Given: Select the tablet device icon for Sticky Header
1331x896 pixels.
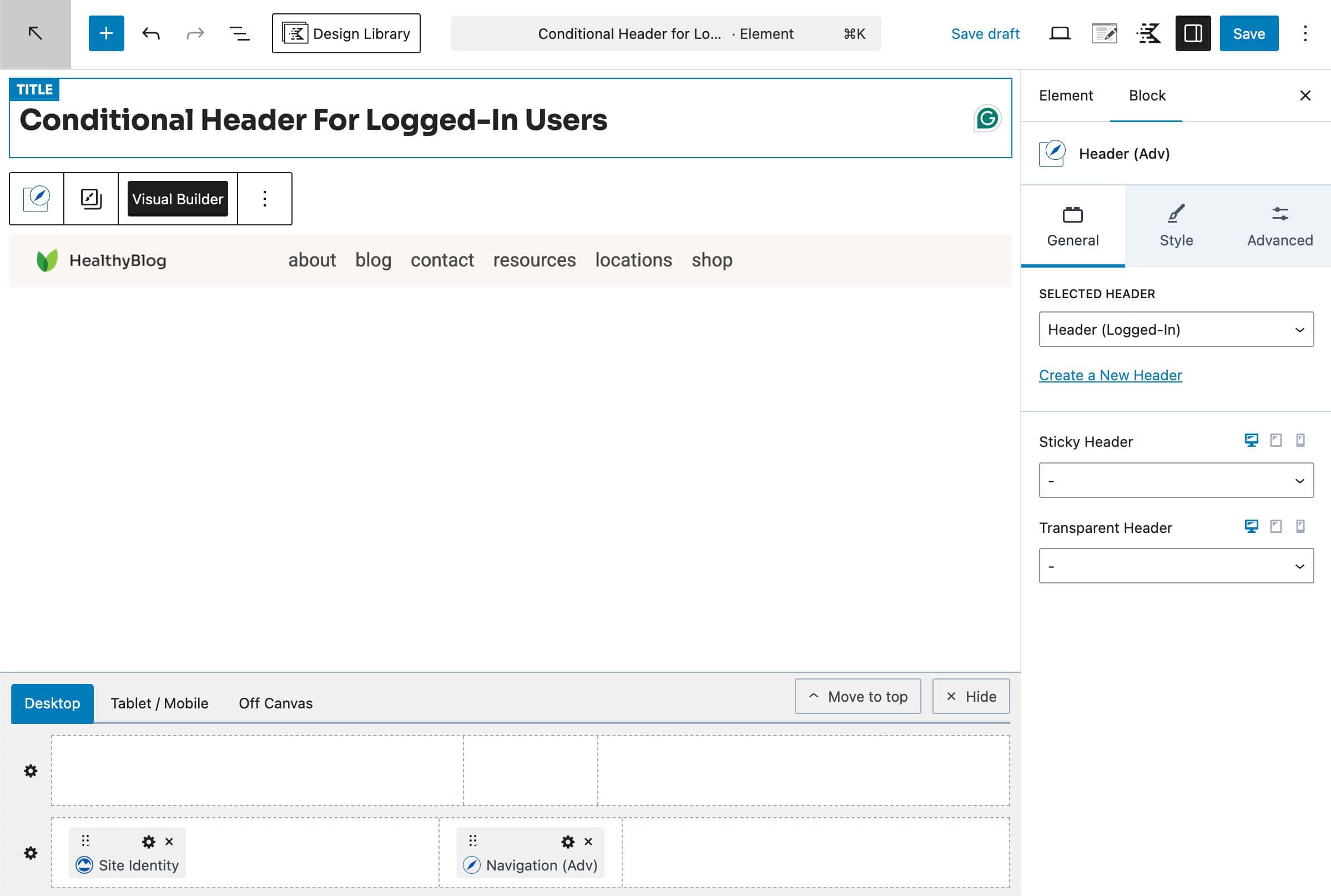Looking at the screenshot, I should click(x=1275, y=440).
